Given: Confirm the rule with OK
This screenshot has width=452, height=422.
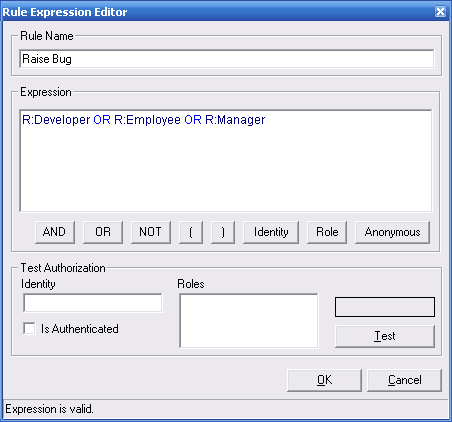Looking at the screenshot, I should pos(324,380).
